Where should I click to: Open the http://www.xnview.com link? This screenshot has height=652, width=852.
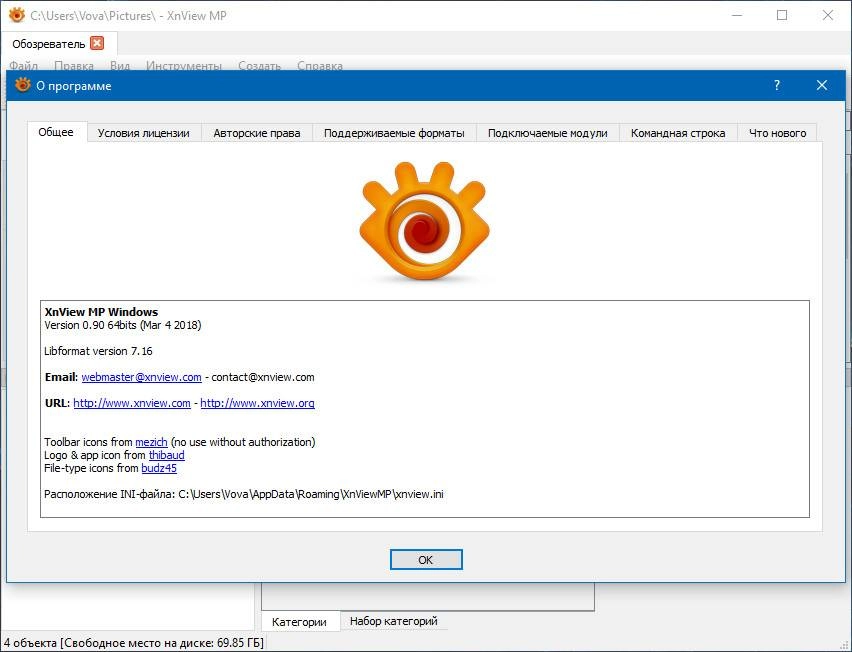(131, 403)
